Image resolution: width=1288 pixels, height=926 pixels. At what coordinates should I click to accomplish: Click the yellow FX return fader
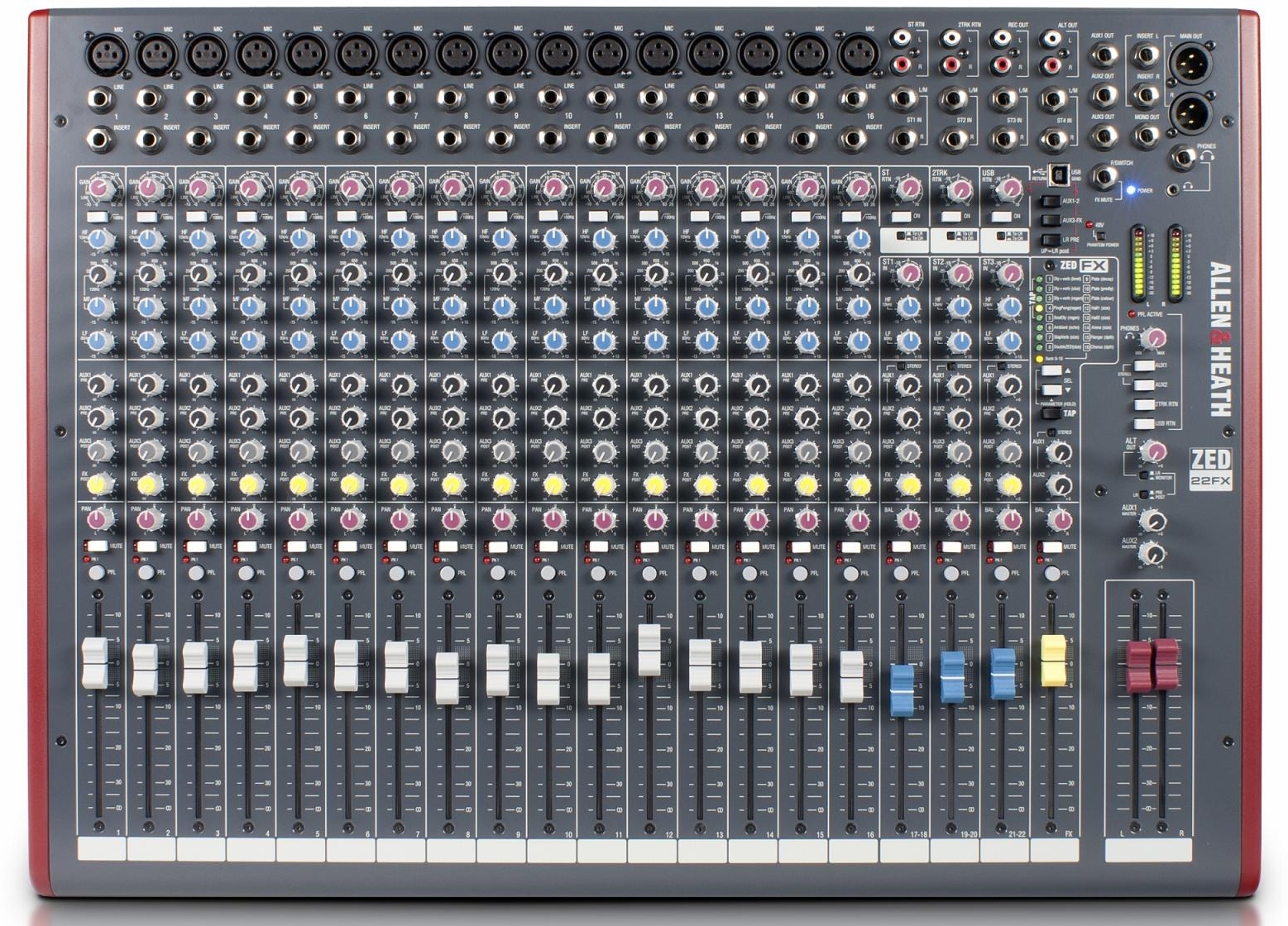pos(1052,660)
